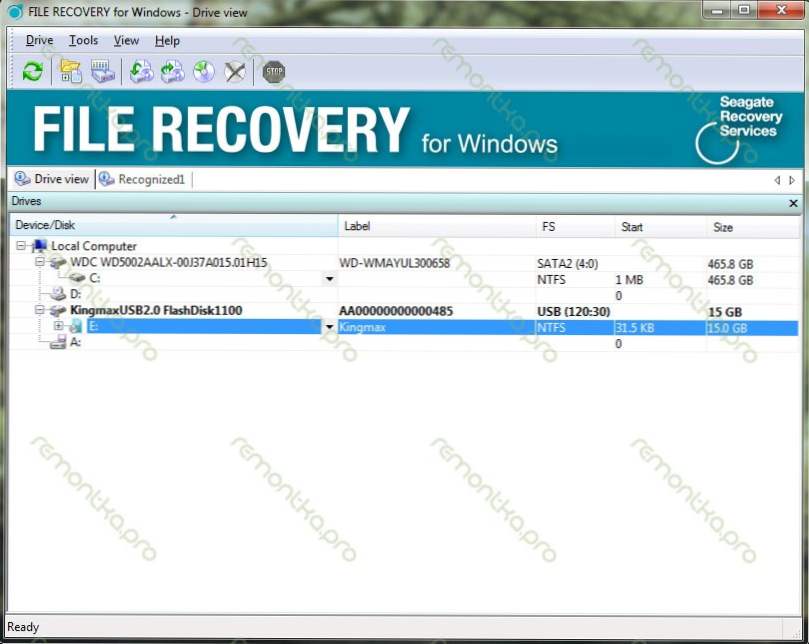Image resolution: width=809 pixels, height=644 pixels.
Task: Click the Open Drive Files folder icon
Action: [71, 71]
